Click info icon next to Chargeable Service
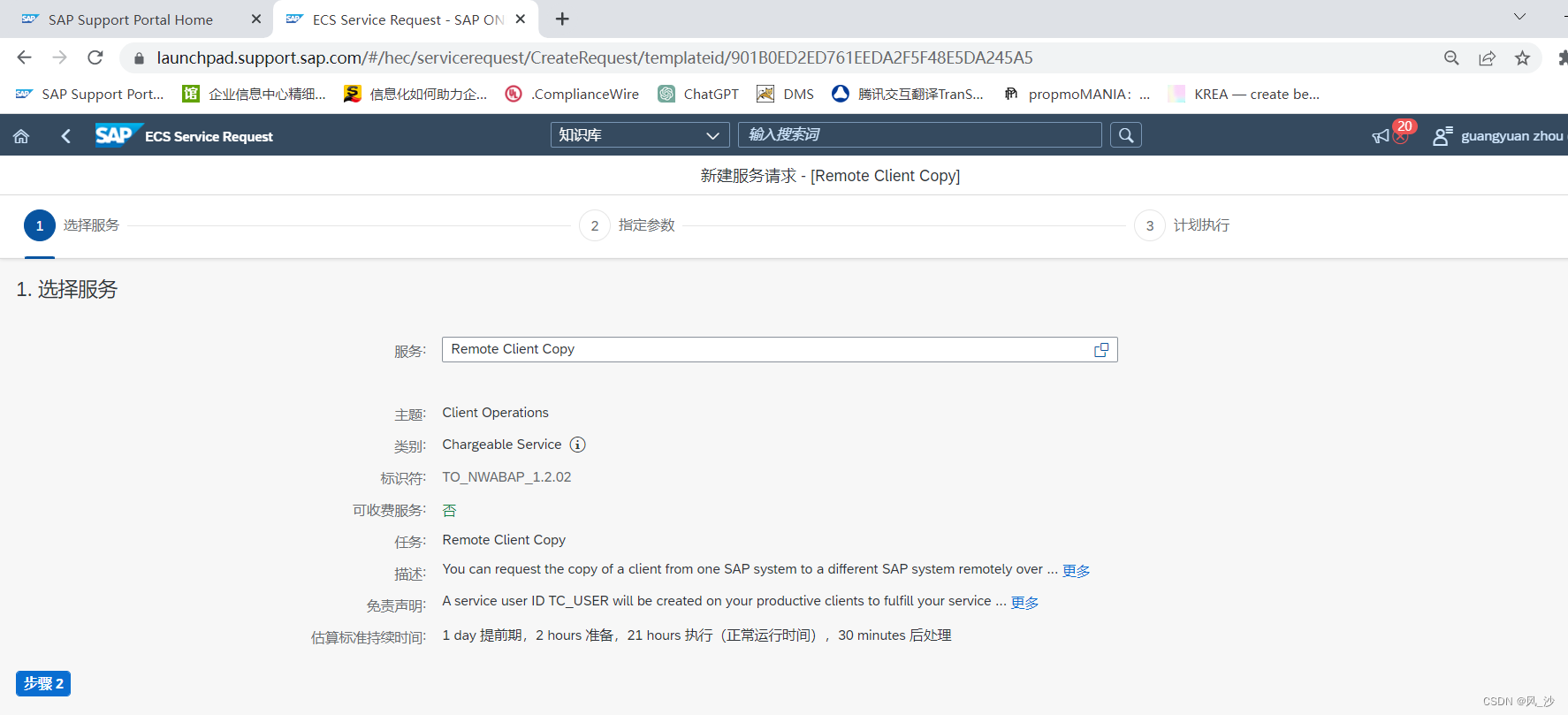Viewport: 1568px width, 715px height. (x=578, y=445)
